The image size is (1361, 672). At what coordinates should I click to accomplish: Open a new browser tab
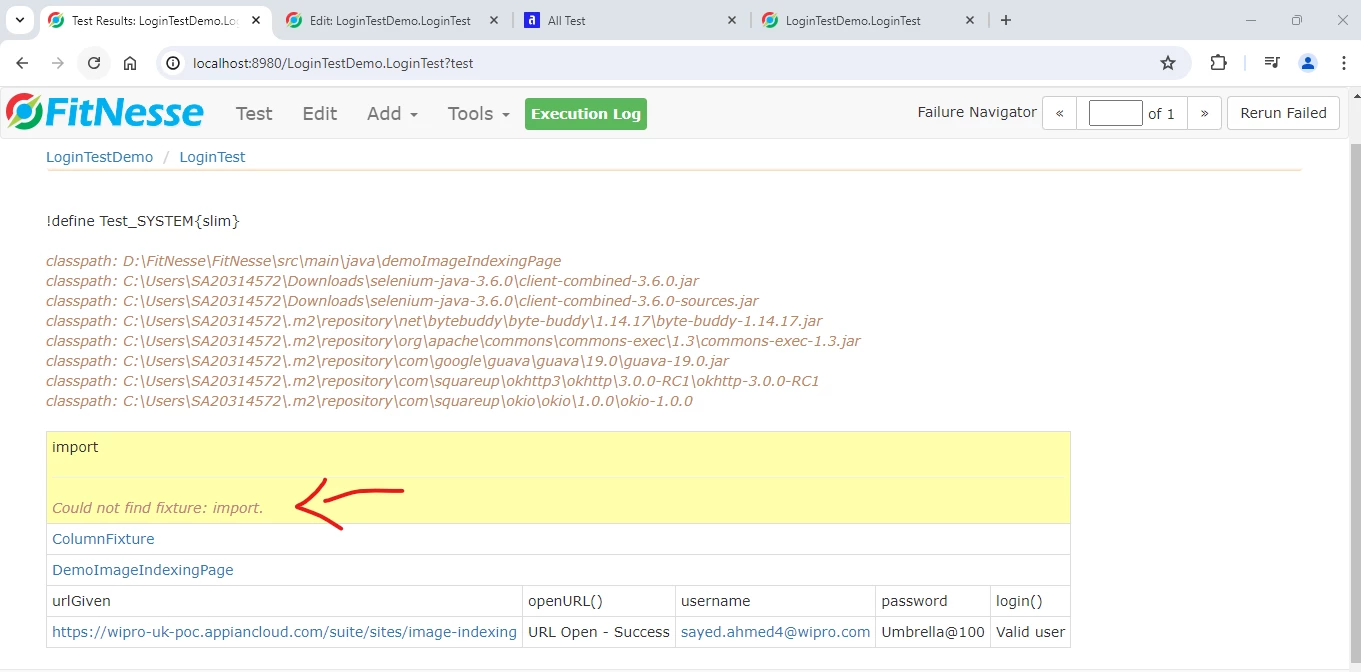1006,20
